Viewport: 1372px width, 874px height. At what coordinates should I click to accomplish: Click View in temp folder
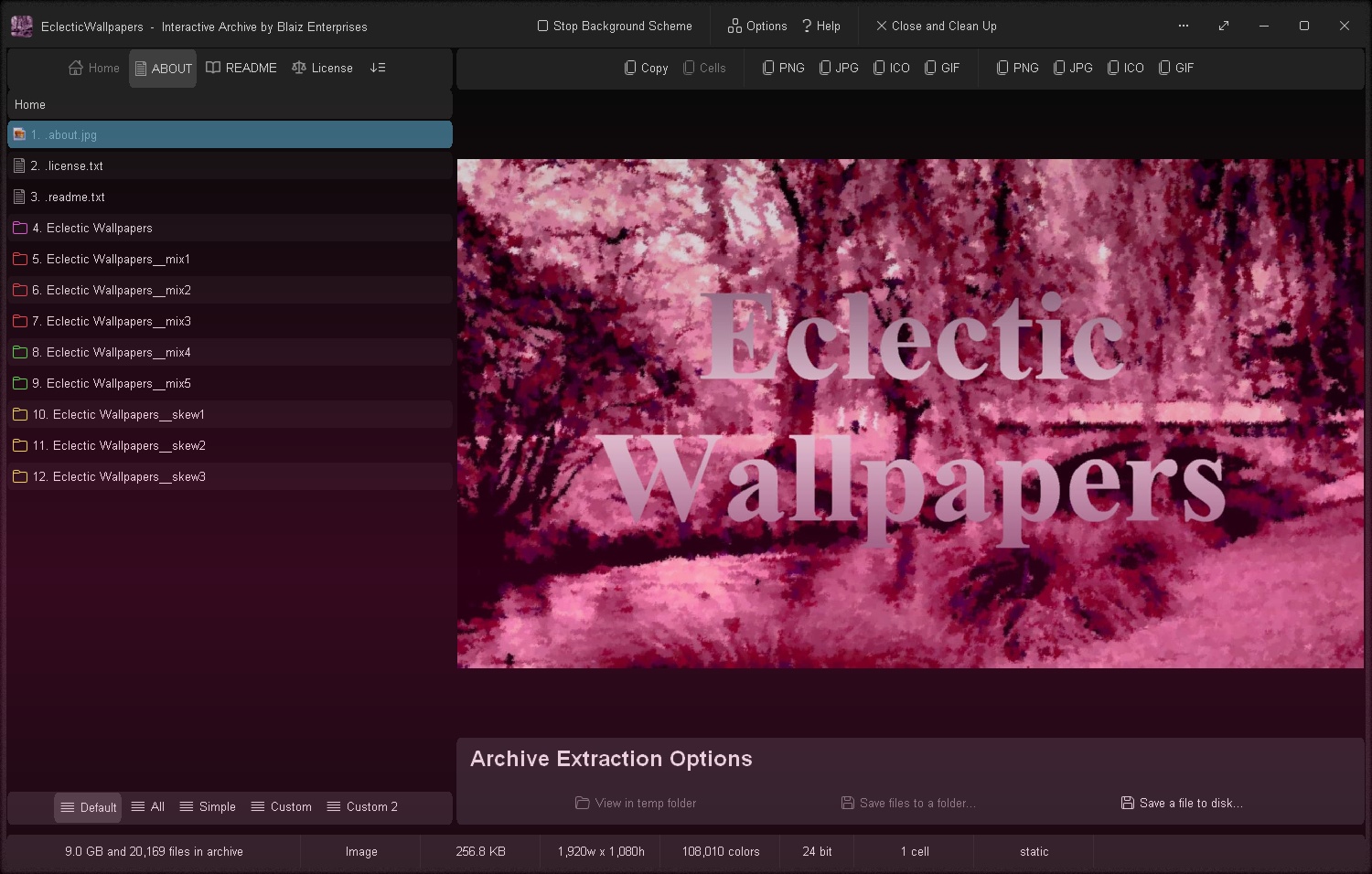636,803
